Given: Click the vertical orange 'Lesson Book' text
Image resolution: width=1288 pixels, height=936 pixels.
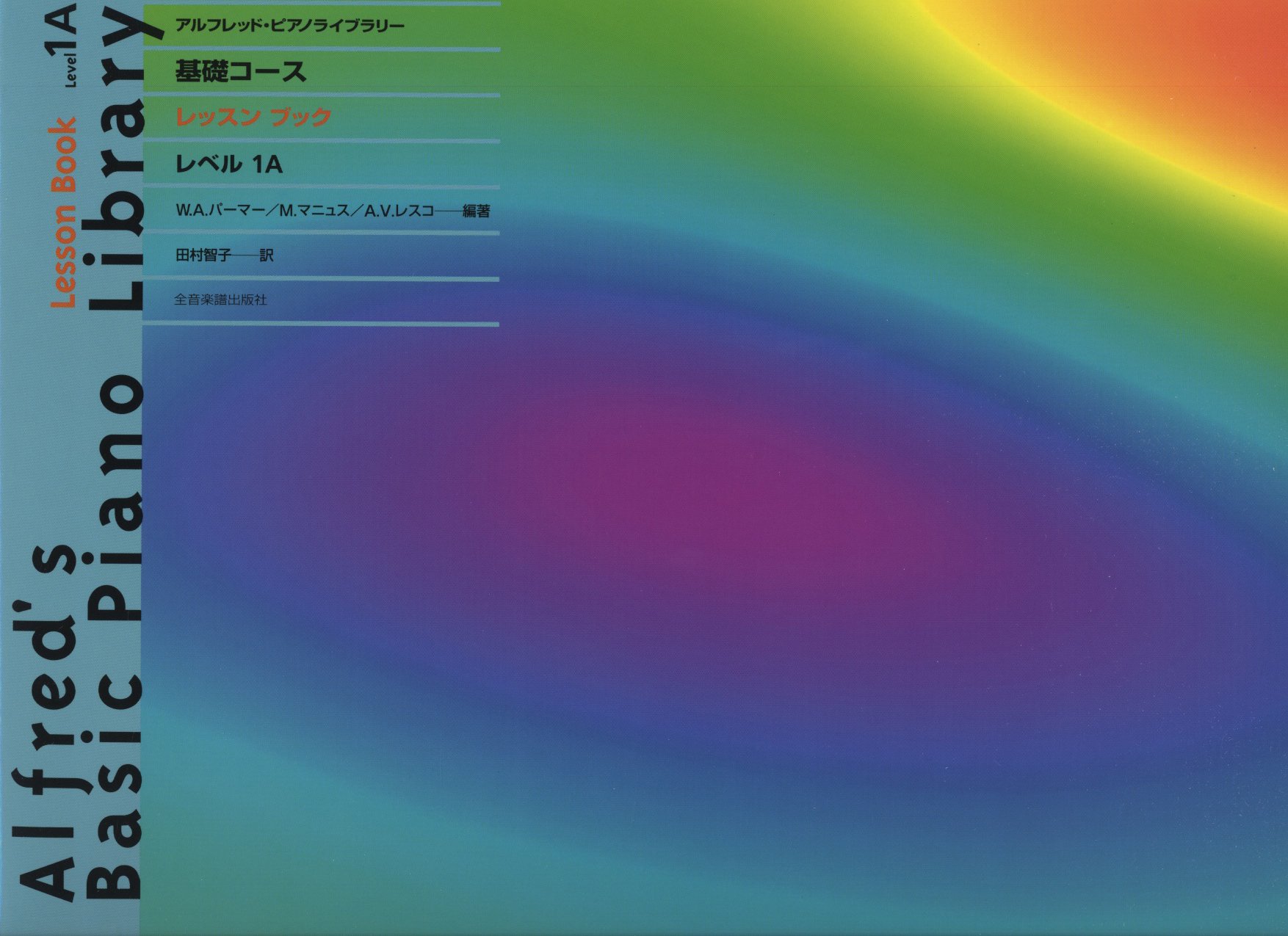Looking at the screenshot, I should coord(63,213).
